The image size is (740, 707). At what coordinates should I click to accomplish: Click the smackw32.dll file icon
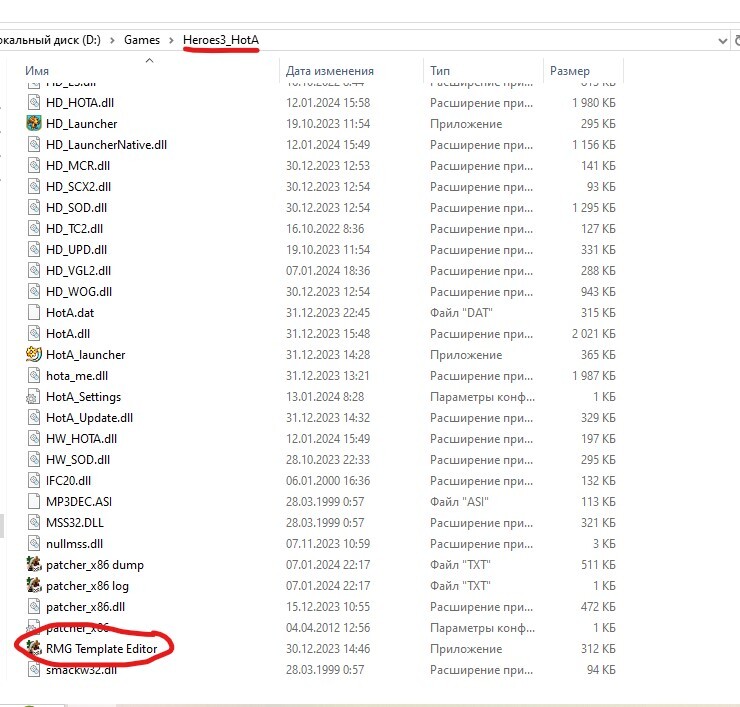pos(34,669)
